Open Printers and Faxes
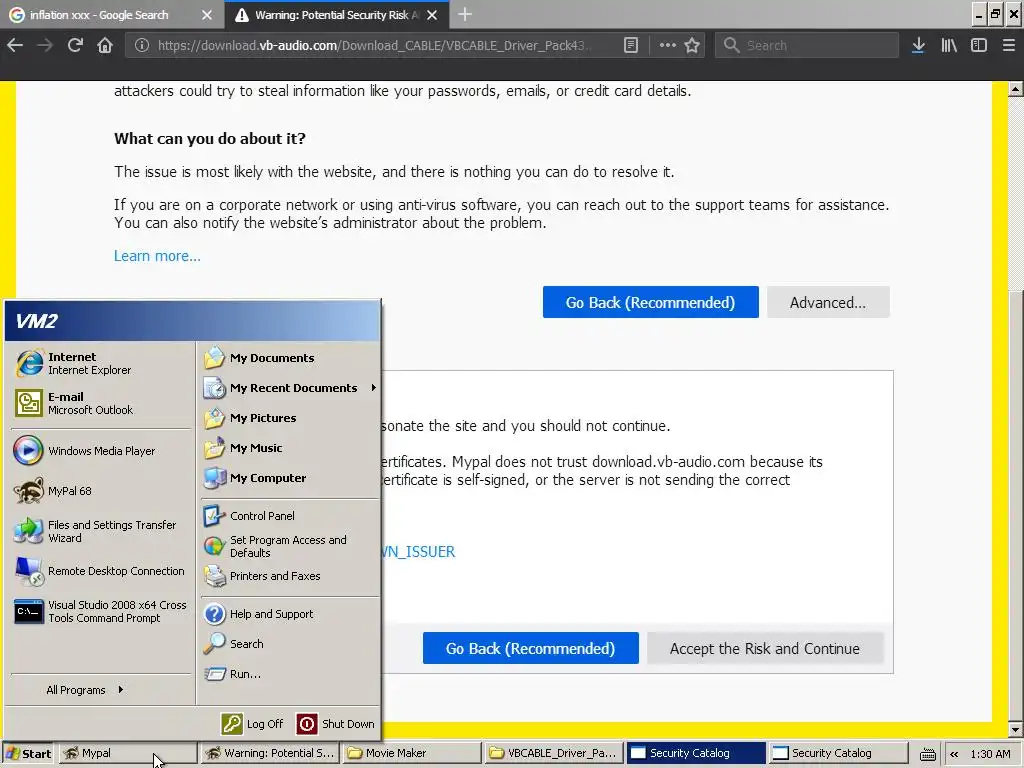 click(x=290, y=576)
